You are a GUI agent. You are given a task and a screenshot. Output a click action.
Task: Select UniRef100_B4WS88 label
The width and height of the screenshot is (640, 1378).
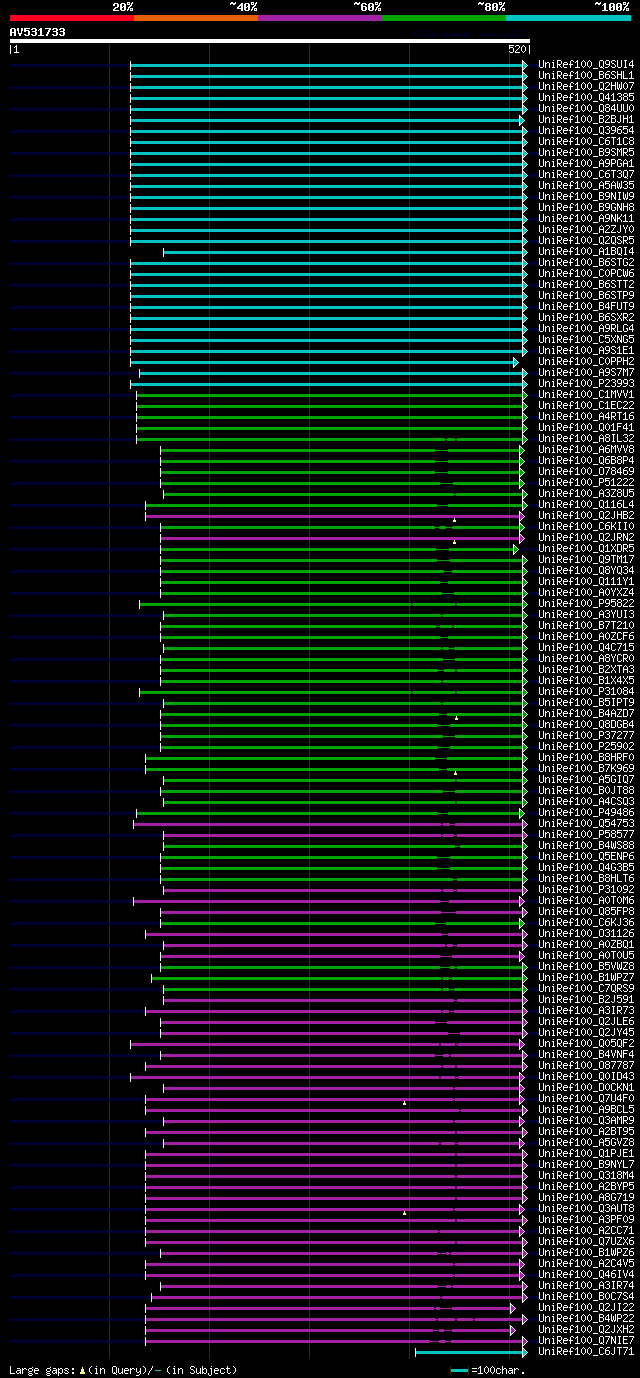586,845
